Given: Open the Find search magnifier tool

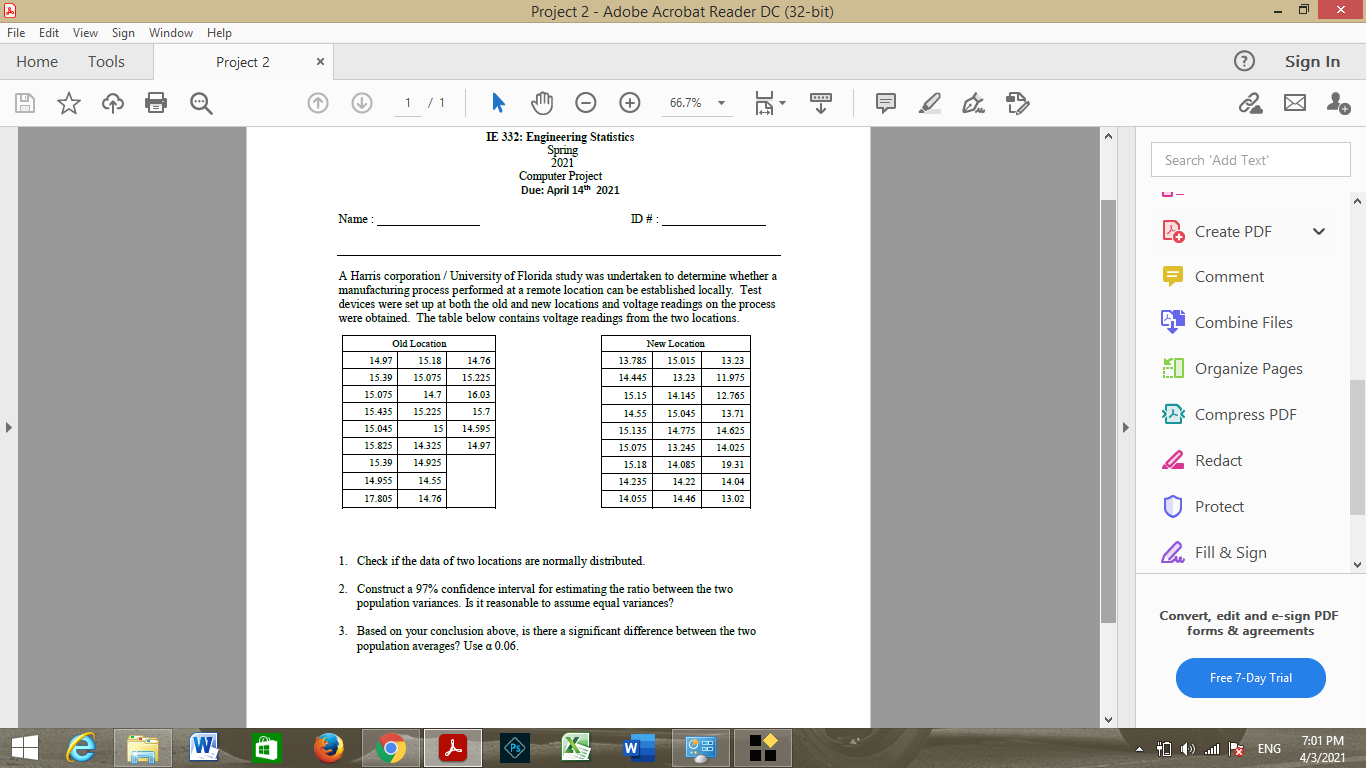Looking at the screenshot, I should point(200,102).
